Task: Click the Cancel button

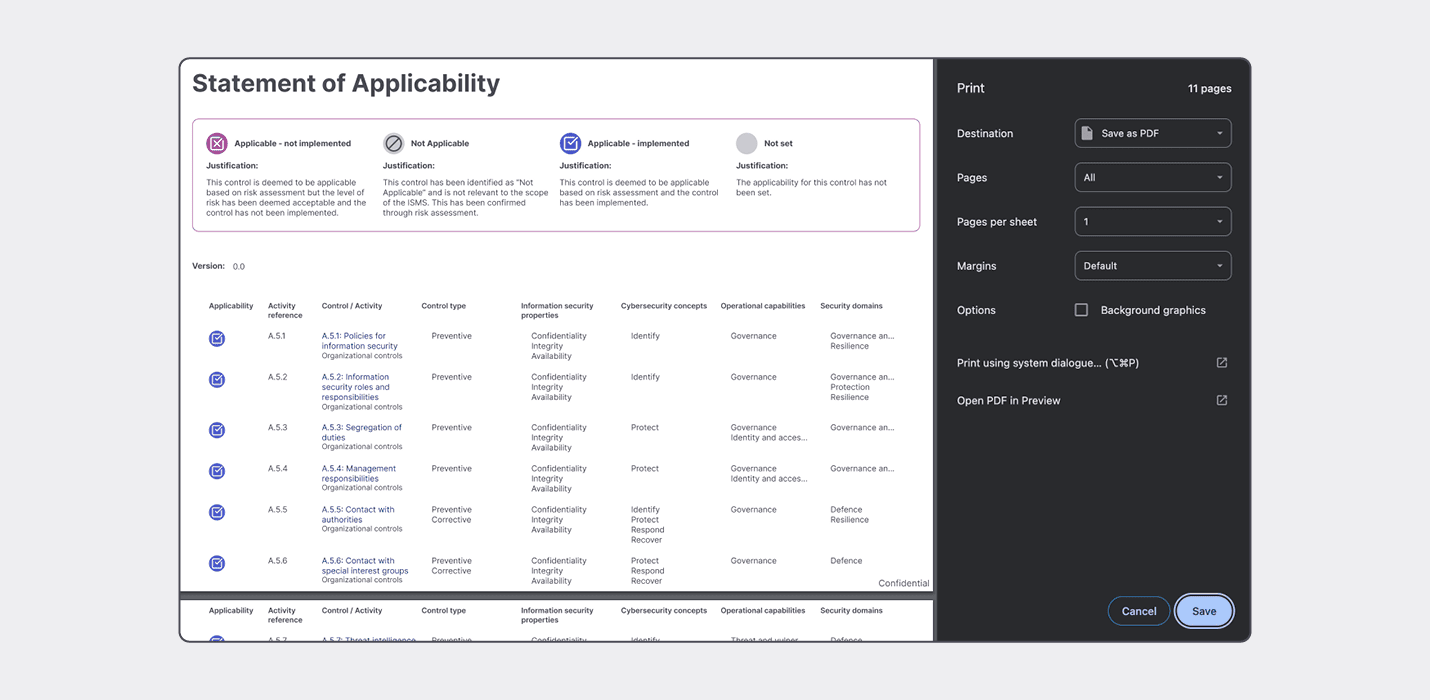Action: point(1138,610)
